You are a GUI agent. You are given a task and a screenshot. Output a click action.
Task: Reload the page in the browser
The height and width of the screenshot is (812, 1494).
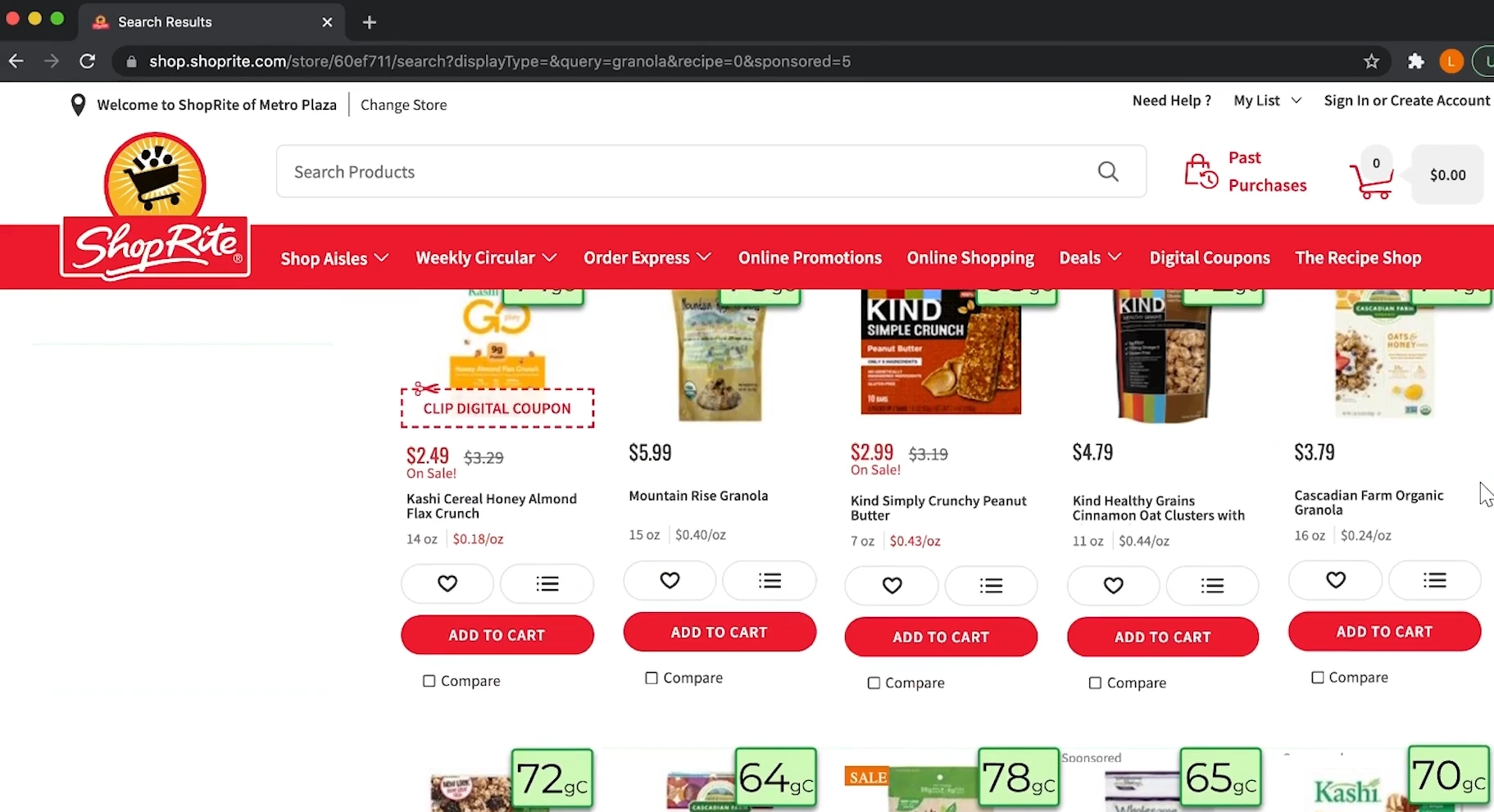88,61
